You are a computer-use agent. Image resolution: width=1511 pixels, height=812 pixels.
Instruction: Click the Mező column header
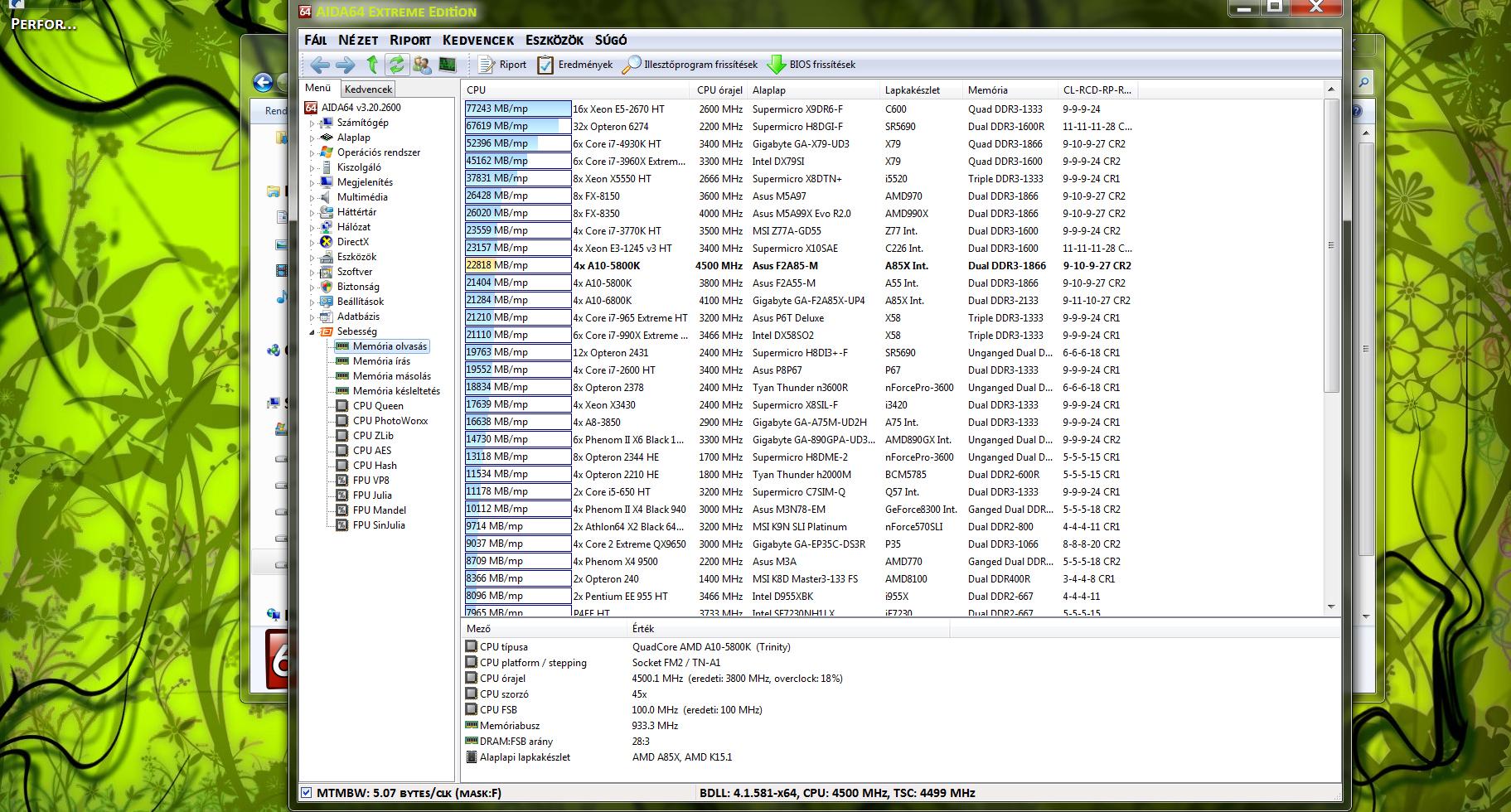point(545,629)
